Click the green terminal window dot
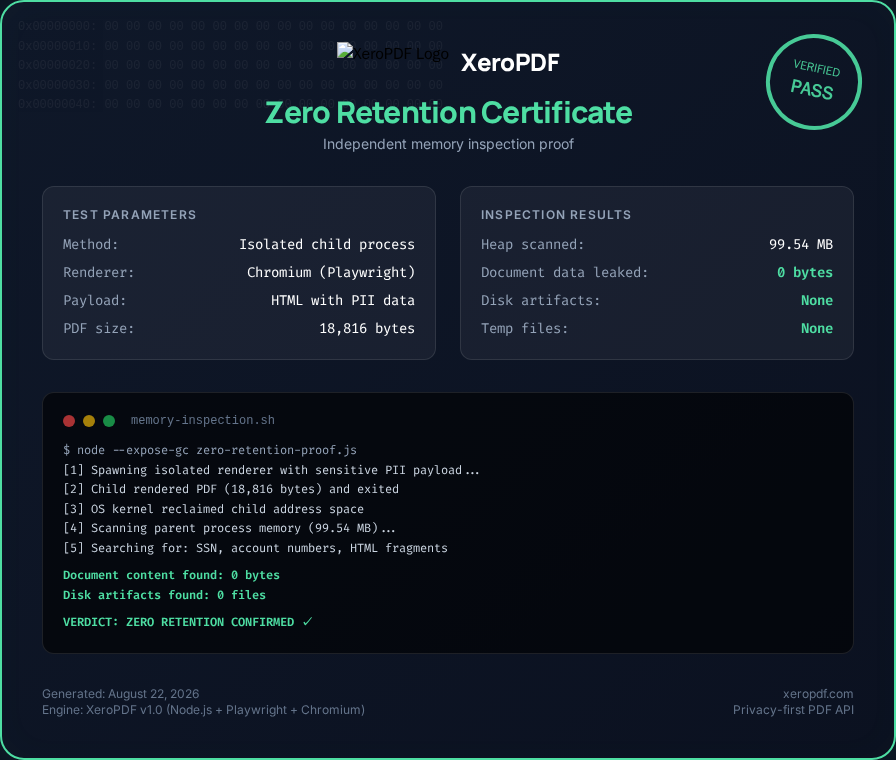This screenshot has height=760, width=896. 109,421
